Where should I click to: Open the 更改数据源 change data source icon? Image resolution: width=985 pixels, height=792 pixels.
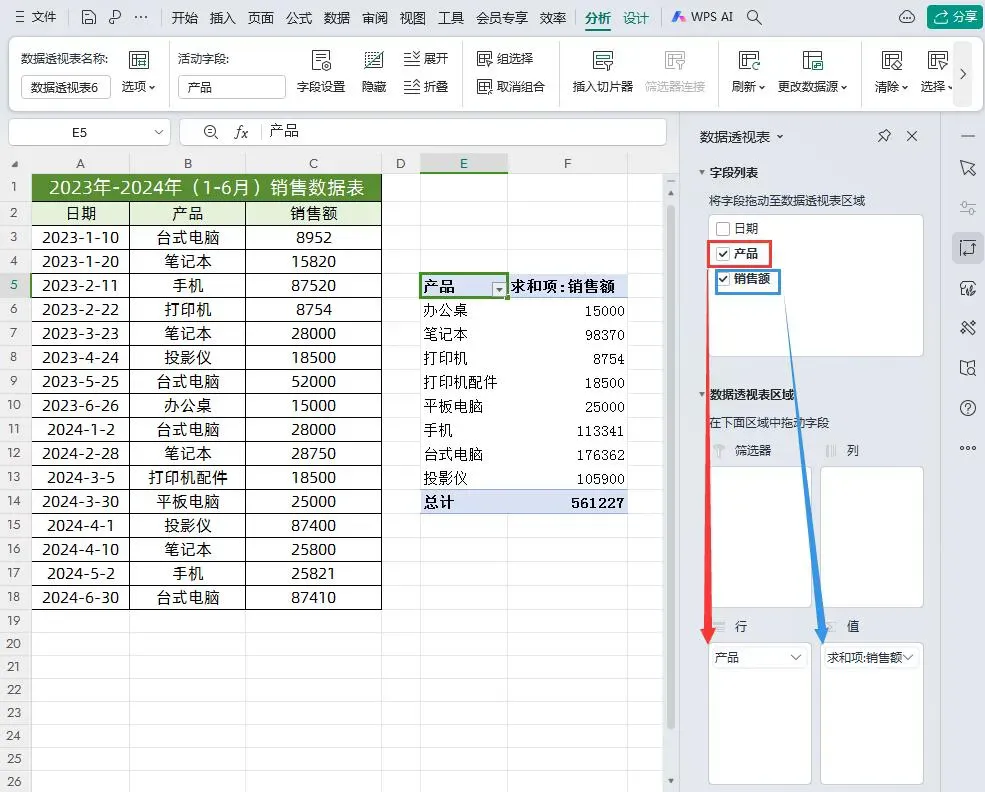[812, 61]
